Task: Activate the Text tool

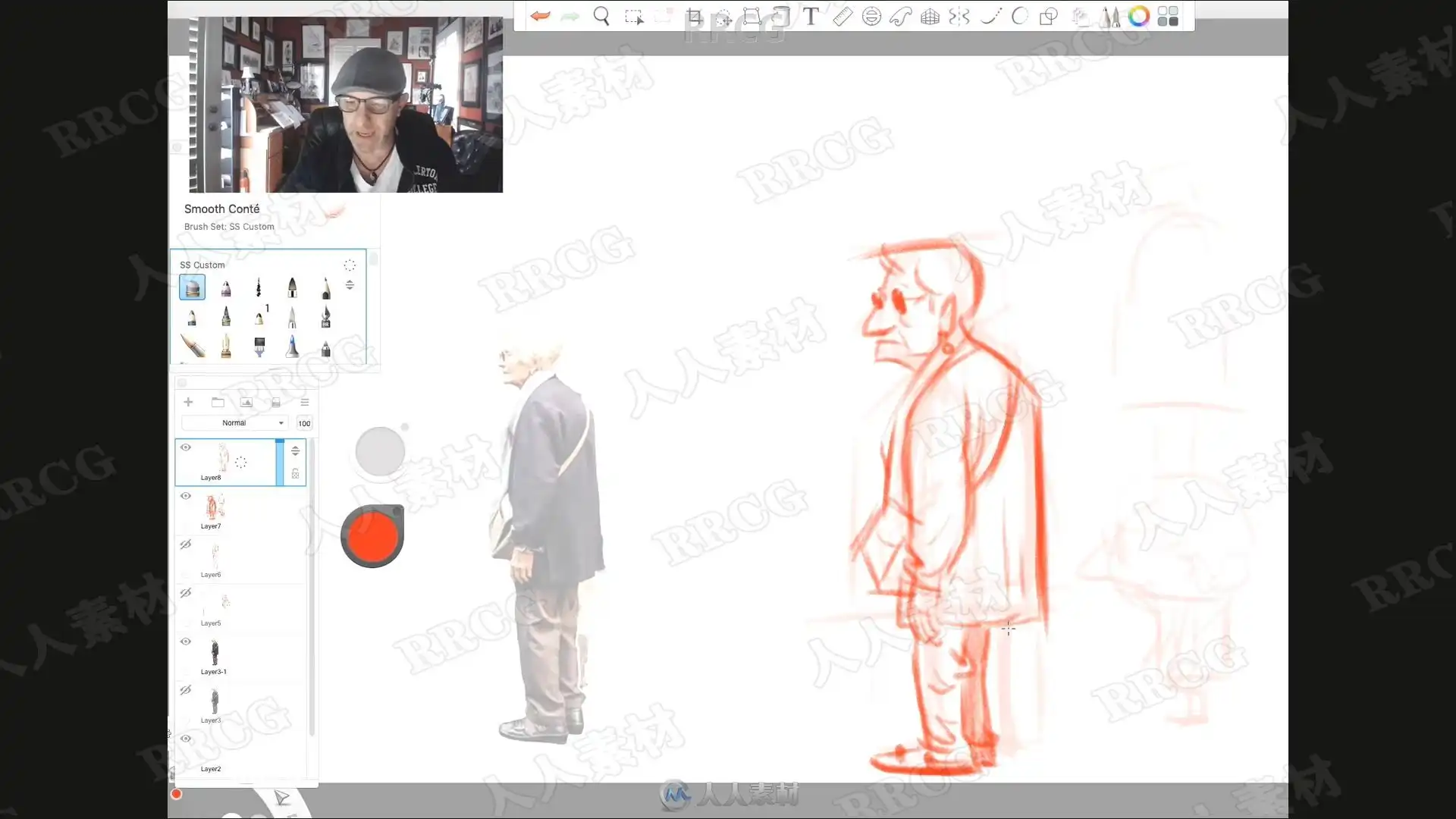Action: tap(811, 16)
